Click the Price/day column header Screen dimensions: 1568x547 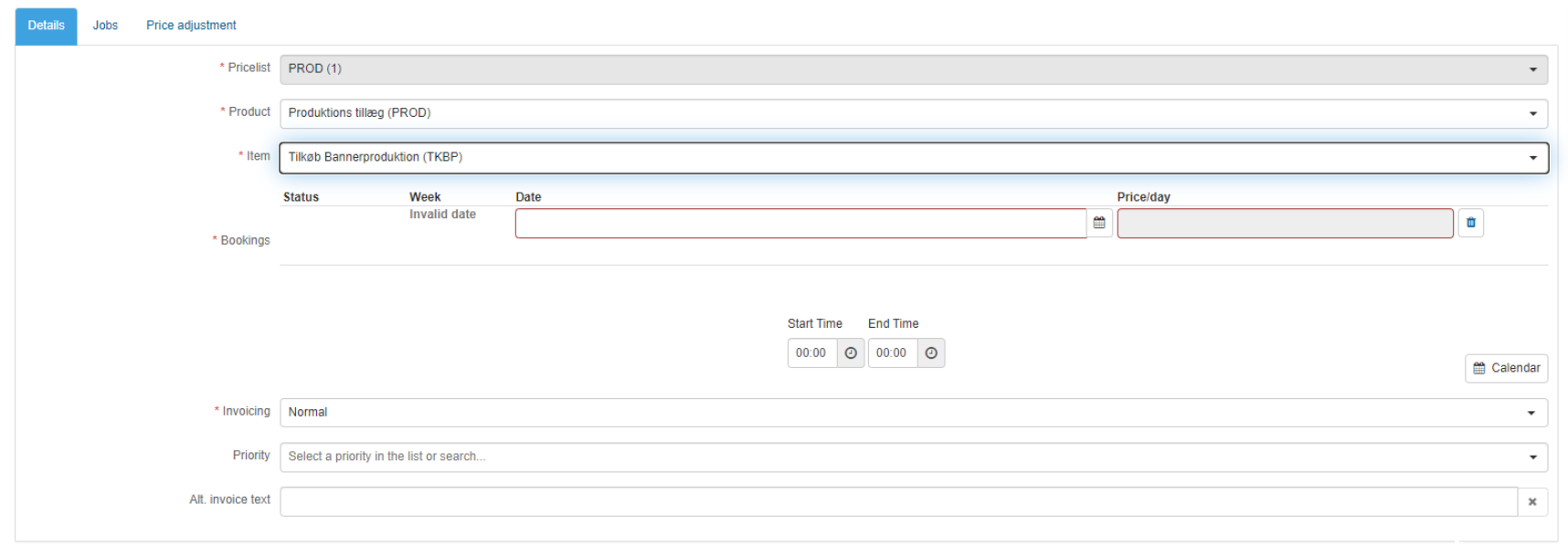click(x=1143, y=197)
